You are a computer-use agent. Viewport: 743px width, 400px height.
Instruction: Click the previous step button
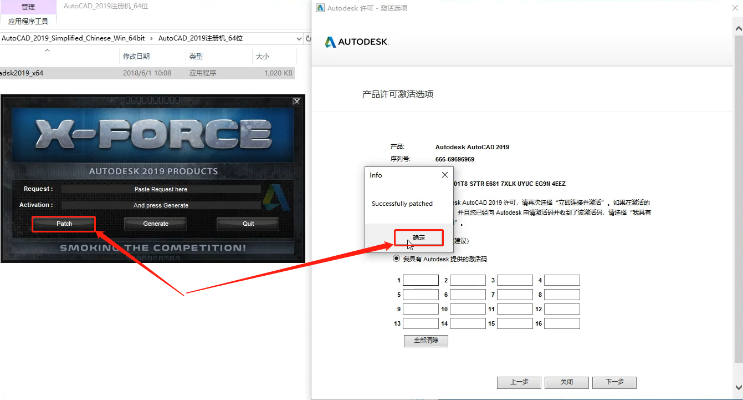[x=519, y=382]
